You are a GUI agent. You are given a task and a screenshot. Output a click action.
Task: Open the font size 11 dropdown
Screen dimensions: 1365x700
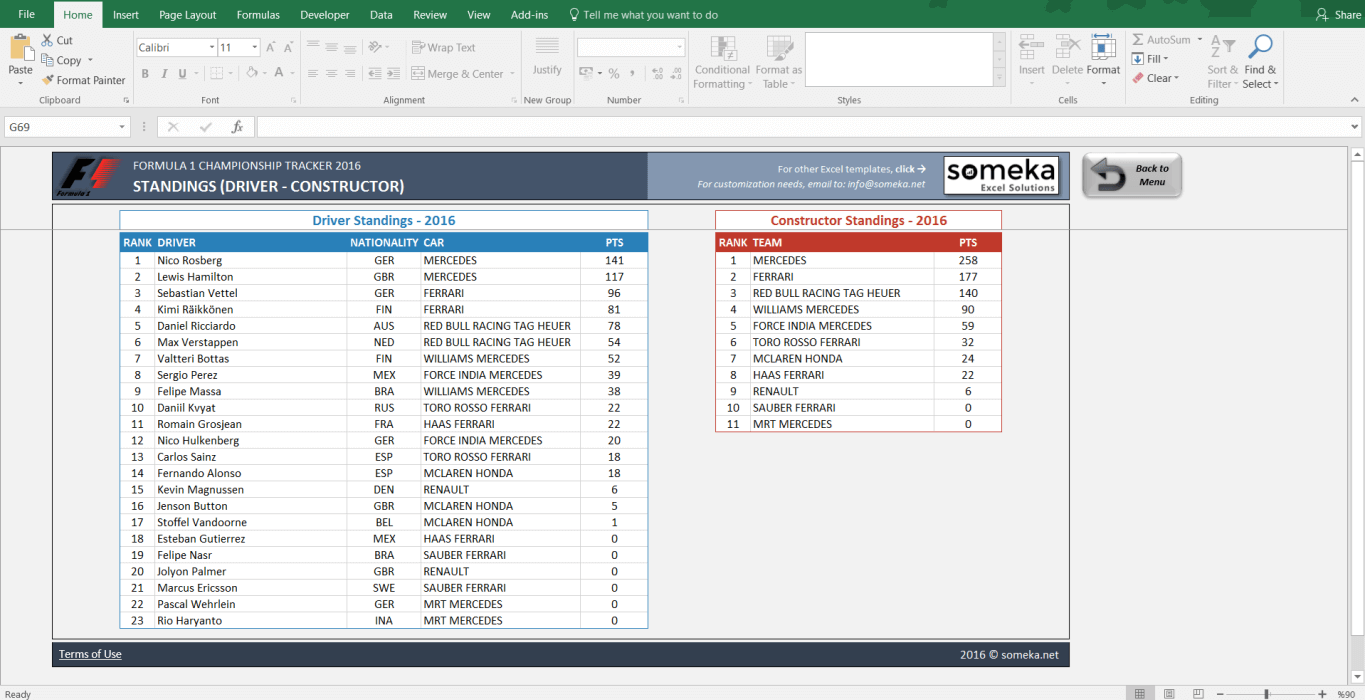255,47
